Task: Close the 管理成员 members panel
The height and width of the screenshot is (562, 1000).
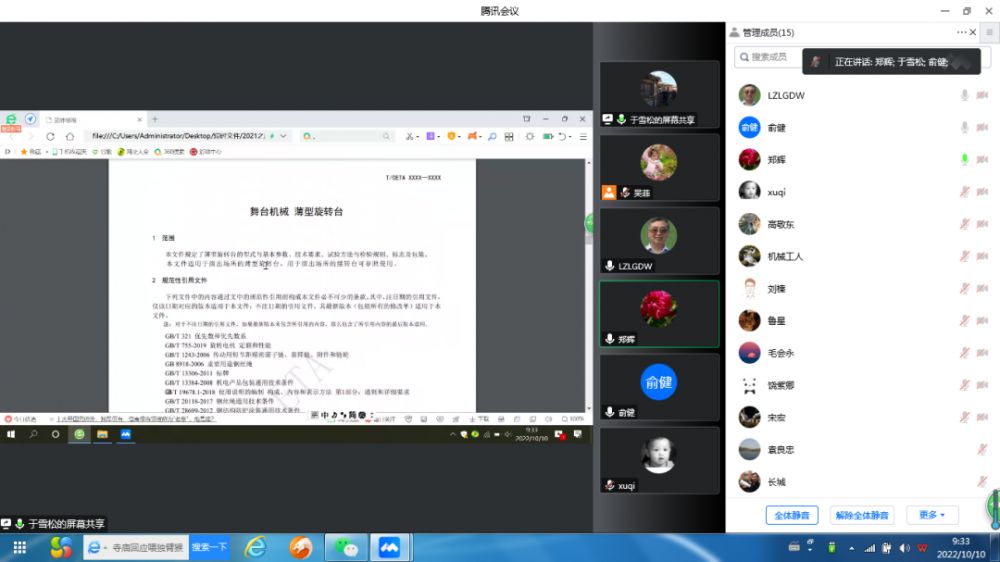Action: pos(973,32)
